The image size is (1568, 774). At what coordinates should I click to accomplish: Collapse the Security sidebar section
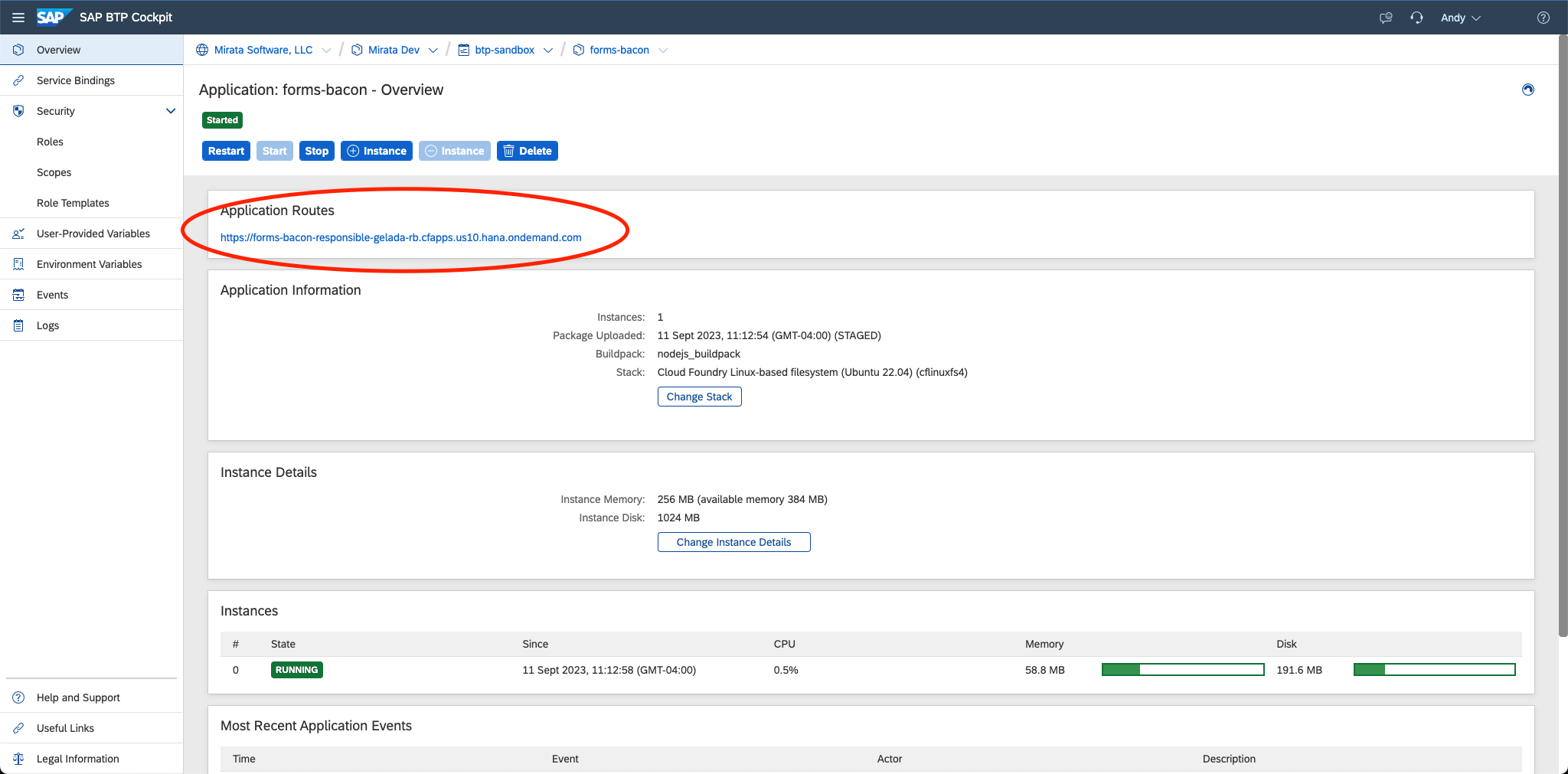(x=171, y=111)
